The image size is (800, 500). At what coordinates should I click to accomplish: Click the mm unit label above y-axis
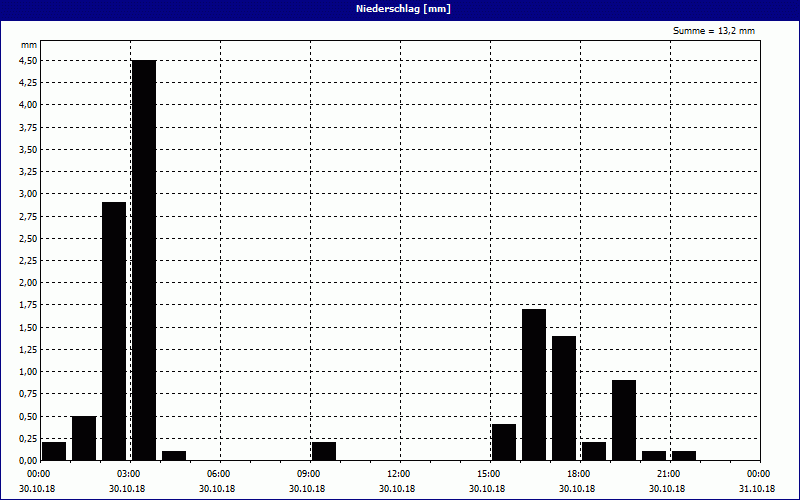pos(29,45)
